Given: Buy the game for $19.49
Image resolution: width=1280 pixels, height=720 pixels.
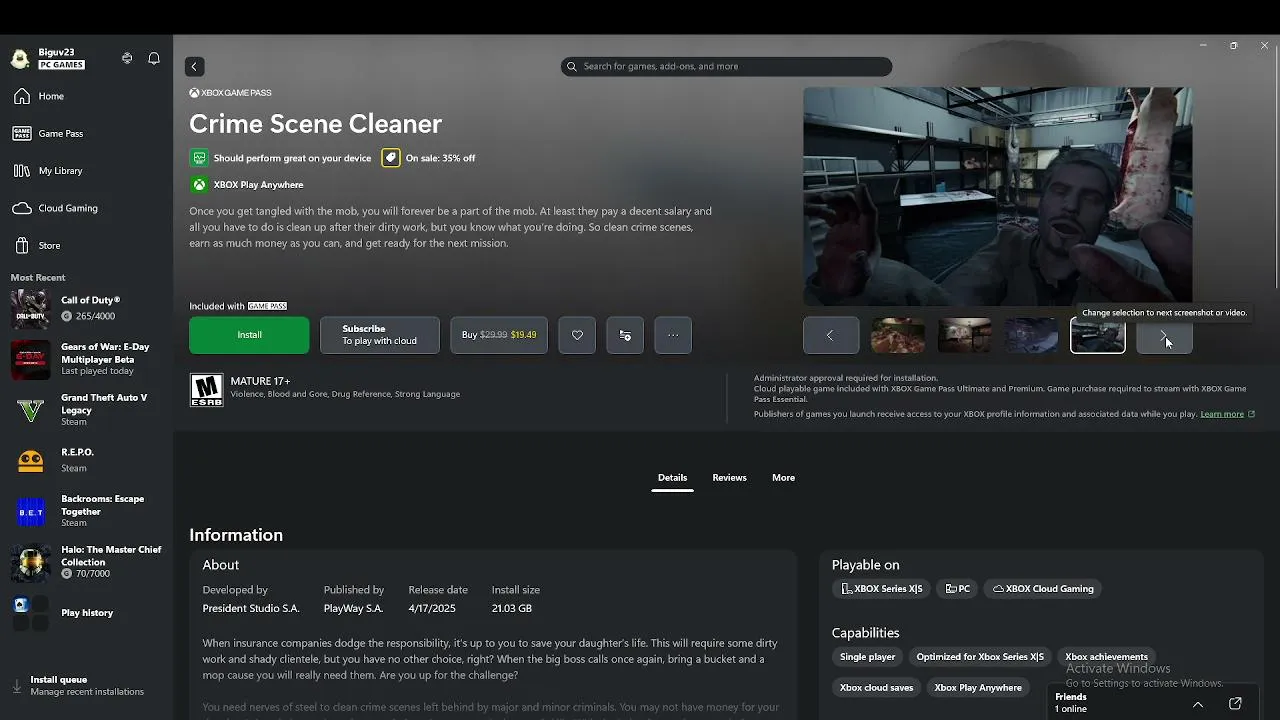Looking at the screenshot, I should point(499,335).
